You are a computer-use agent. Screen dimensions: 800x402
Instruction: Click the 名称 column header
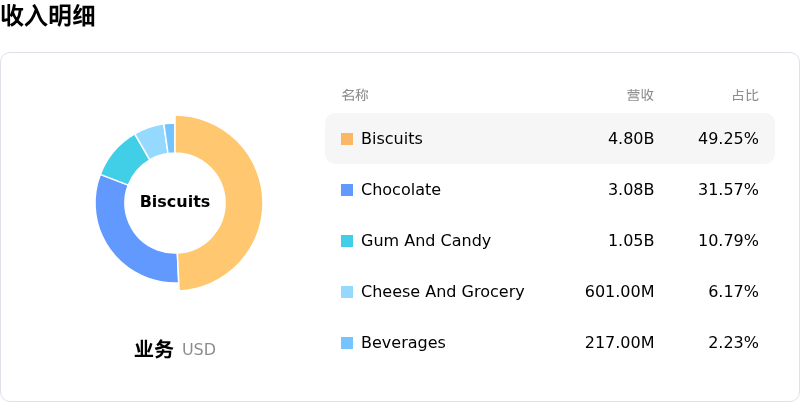point(355,95)
